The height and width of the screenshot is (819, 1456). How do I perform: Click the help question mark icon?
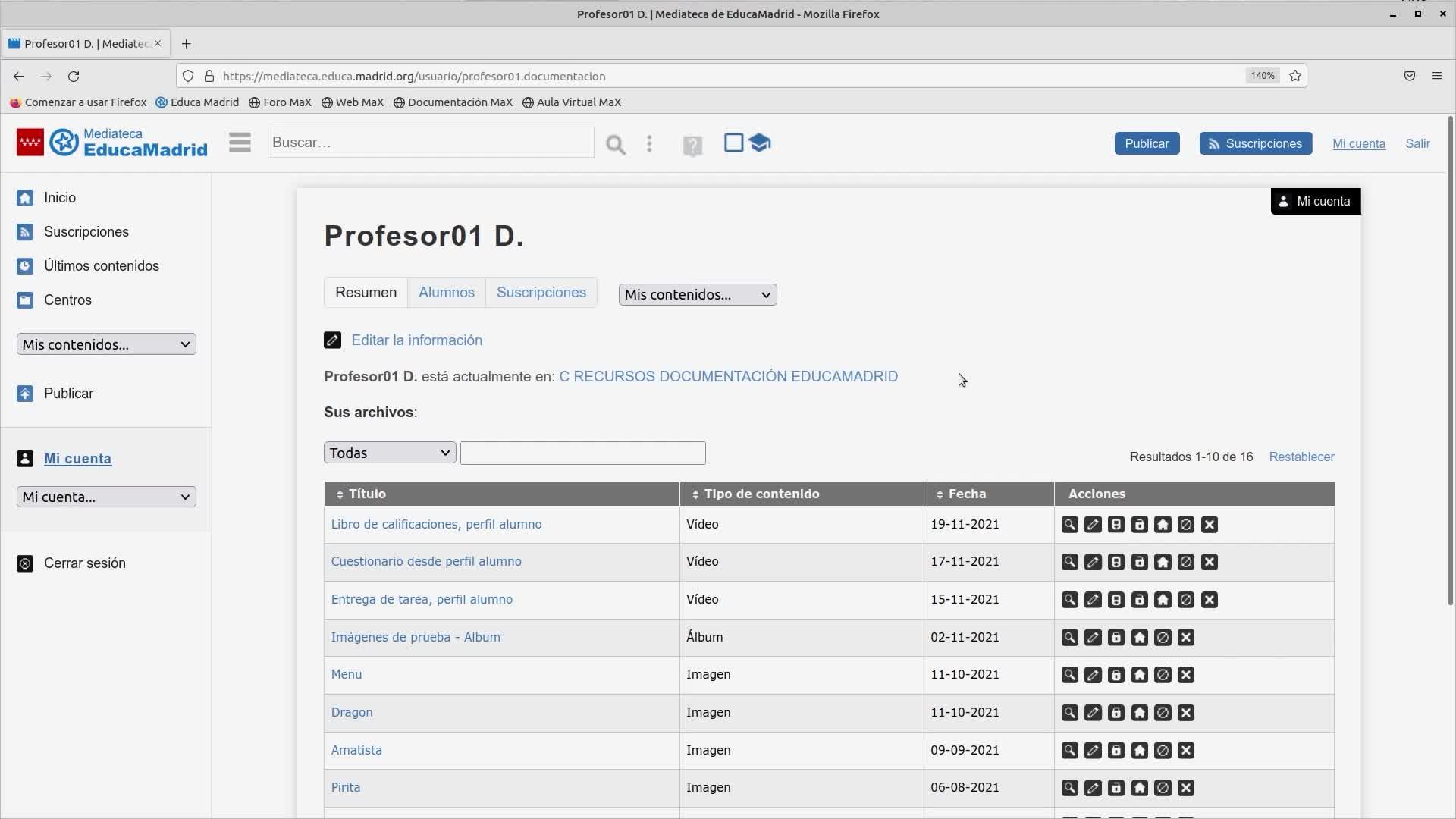point(692,145)
